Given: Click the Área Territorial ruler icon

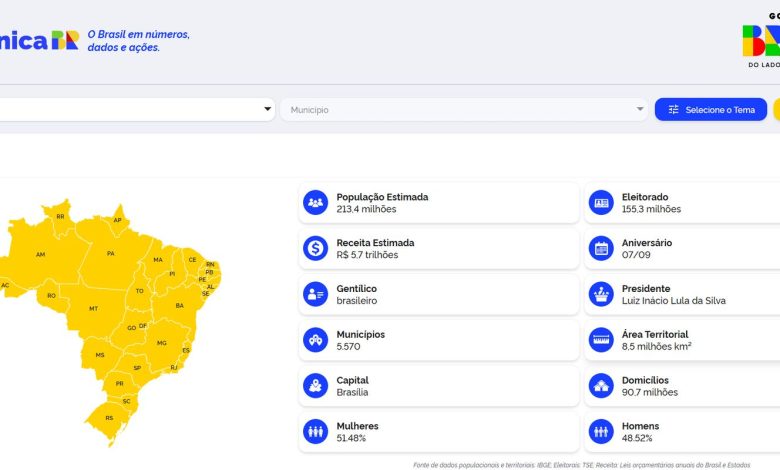Looking at the screenshot, I should [x=601, y=340].
